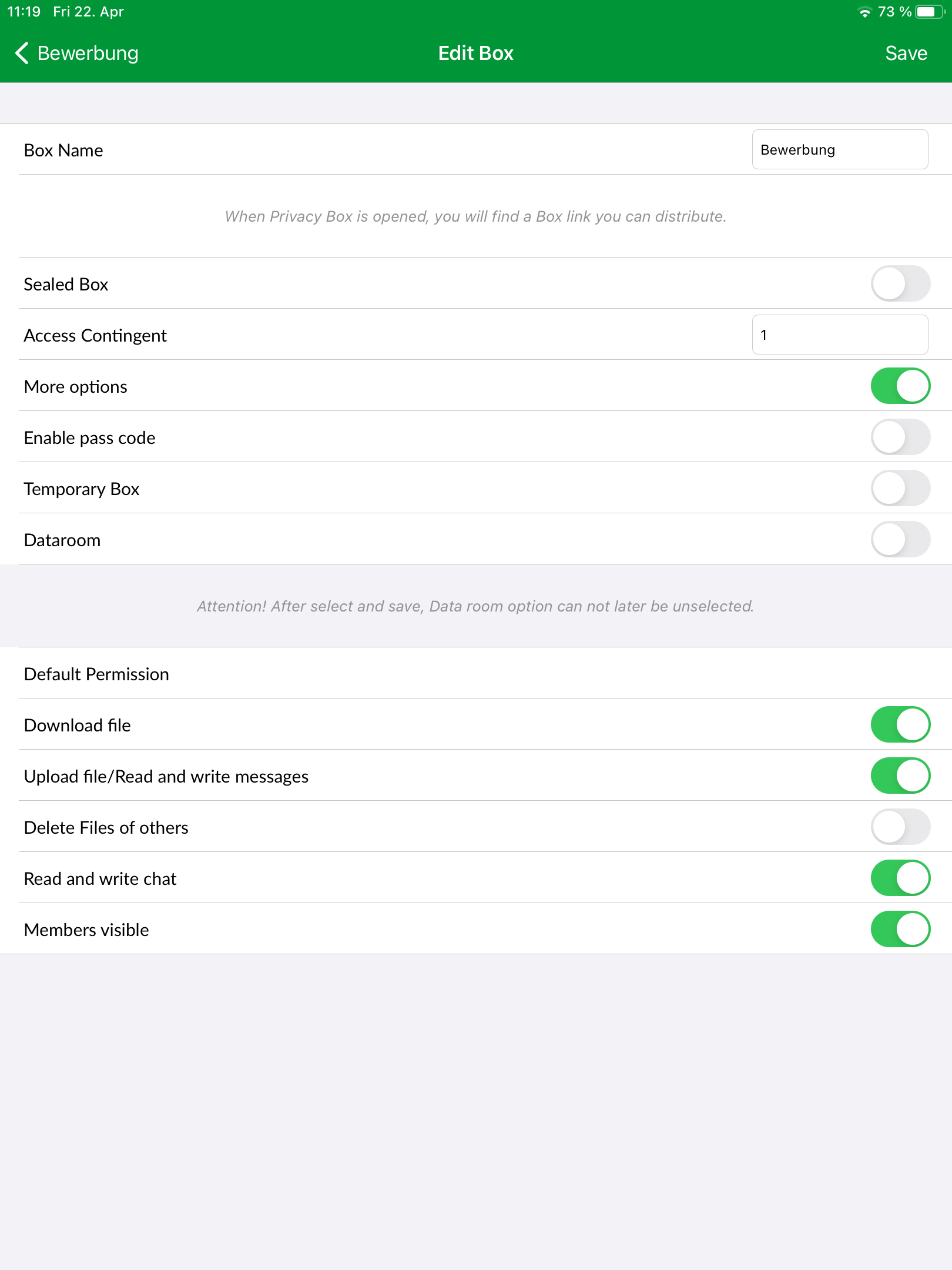Enable the Sealed Box switch
This screenshot has width=952, height=1270.
point(900,283)
